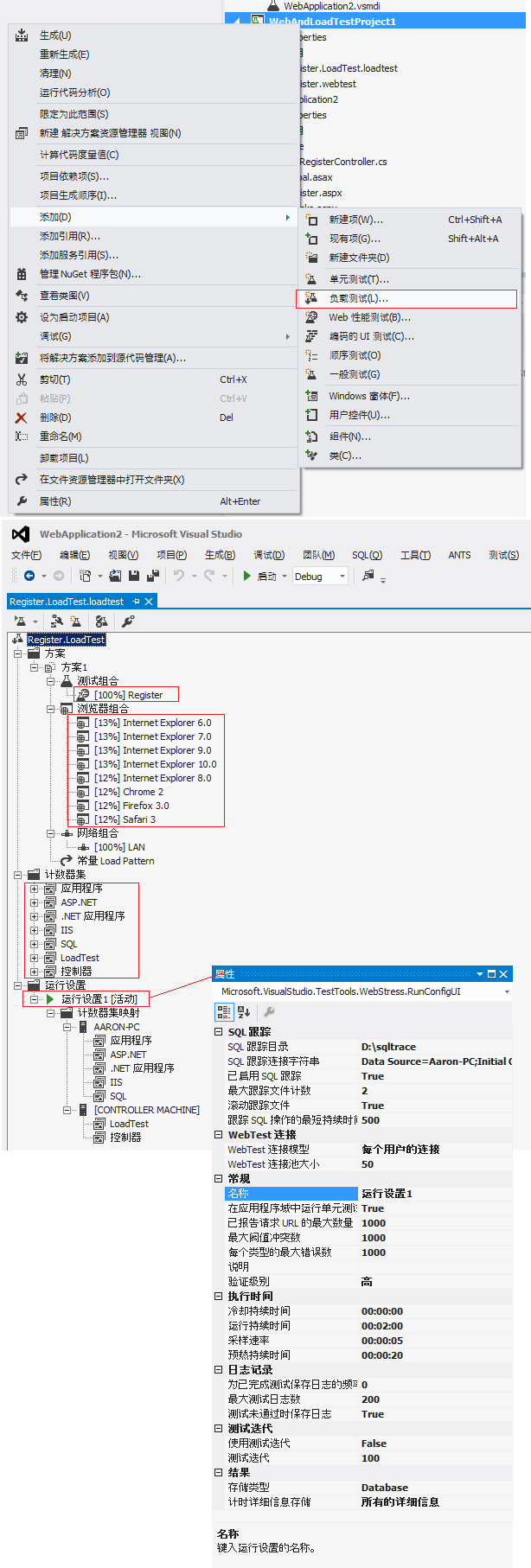Click the Save All icon in the toolbar

pos(153,576)
